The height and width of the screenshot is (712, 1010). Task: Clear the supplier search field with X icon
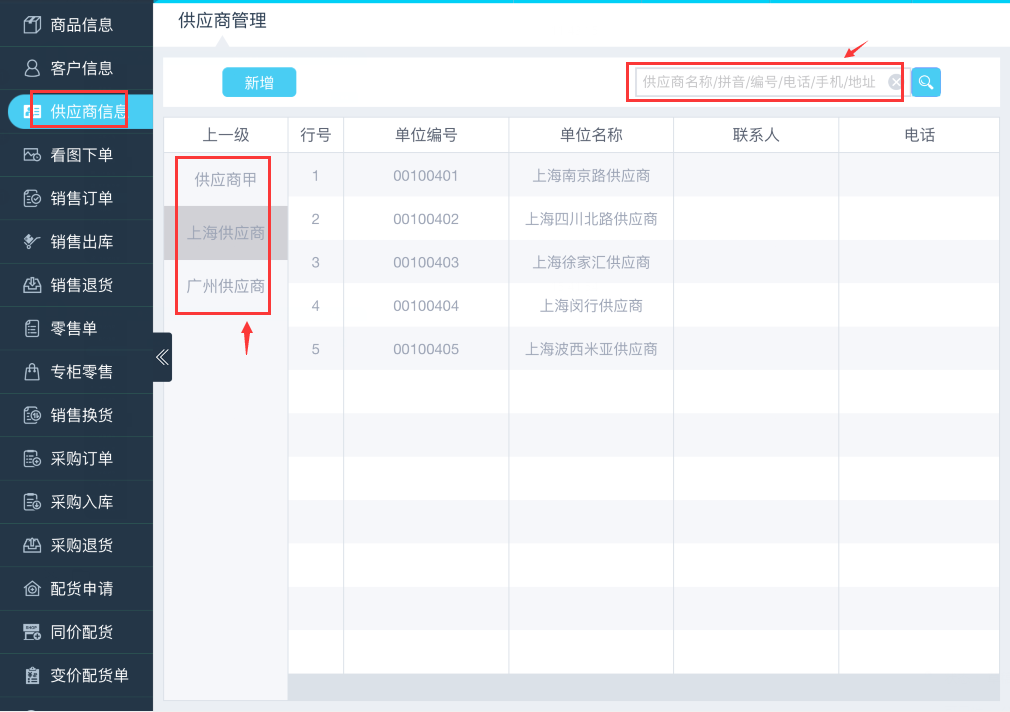[x=895, y=82]
